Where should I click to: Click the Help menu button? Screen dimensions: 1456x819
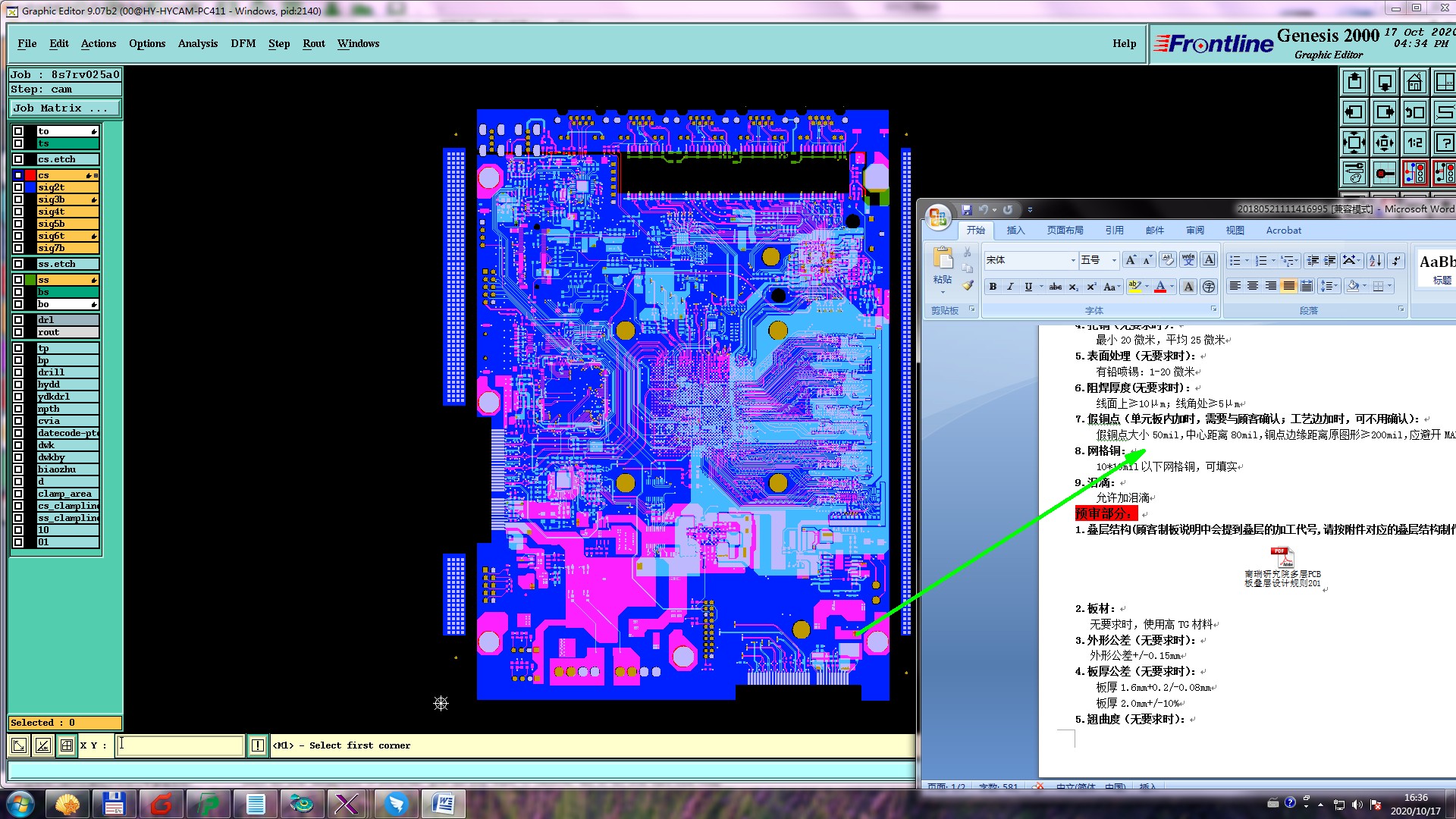coord(1124,43)
